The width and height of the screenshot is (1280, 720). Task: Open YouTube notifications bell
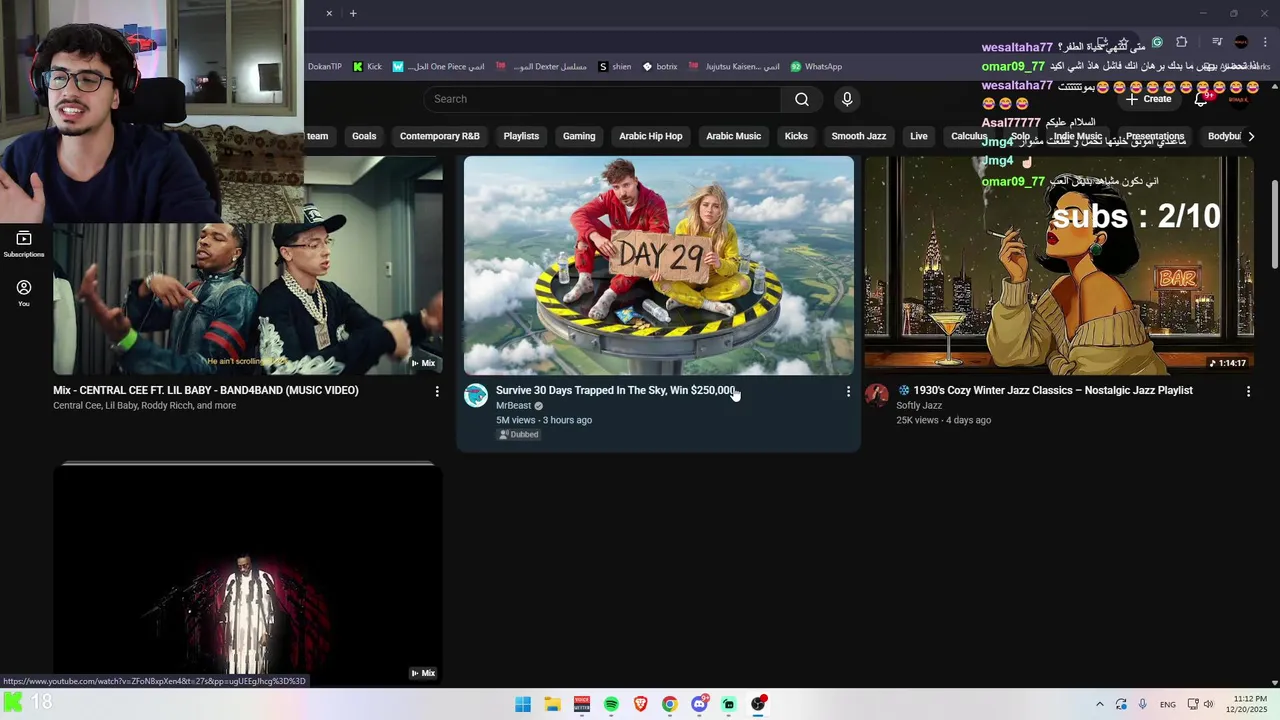pyautogui.click(x=1201, y=99)
